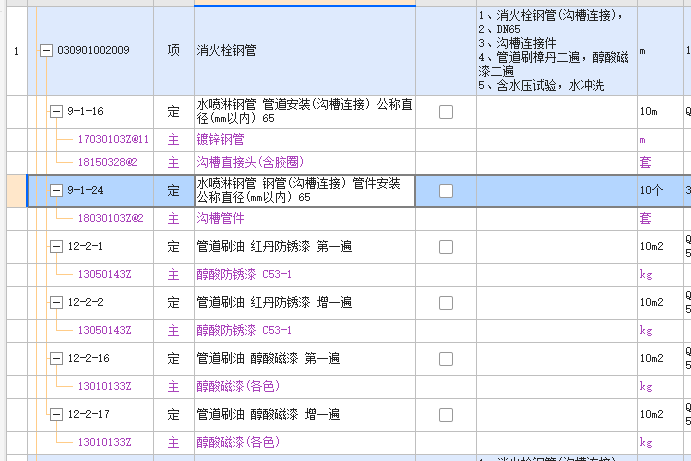
Task: Collapse quota 12-2-16 node
Action: [56, 358]
